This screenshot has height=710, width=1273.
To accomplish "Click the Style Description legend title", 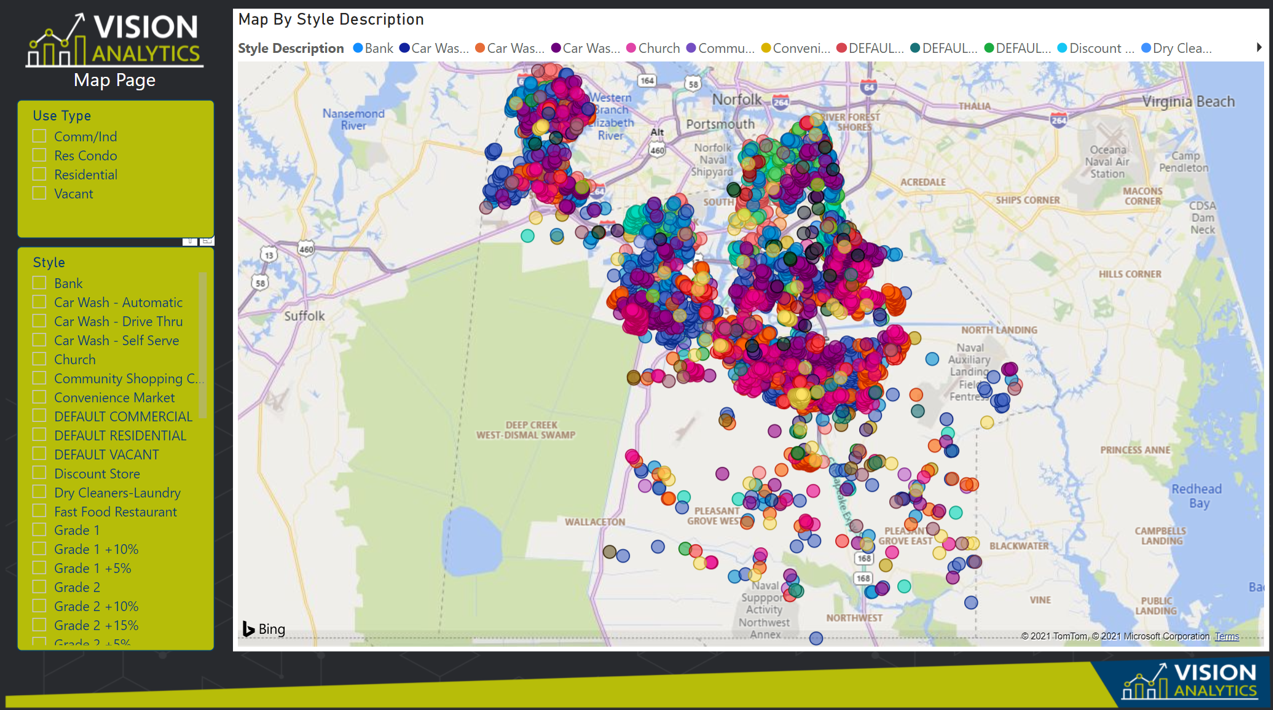I will point(291,48).
